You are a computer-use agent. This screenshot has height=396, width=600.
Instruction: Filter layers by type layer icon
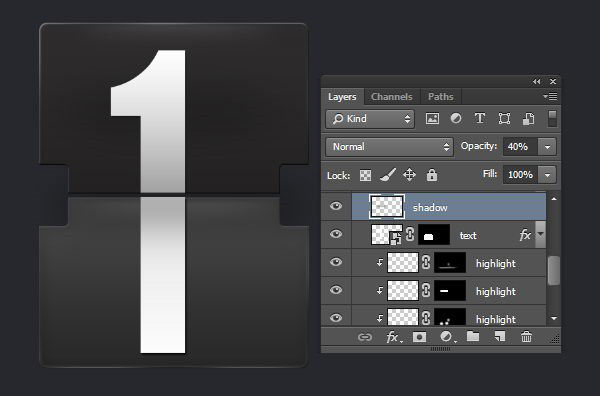(480, 119)
